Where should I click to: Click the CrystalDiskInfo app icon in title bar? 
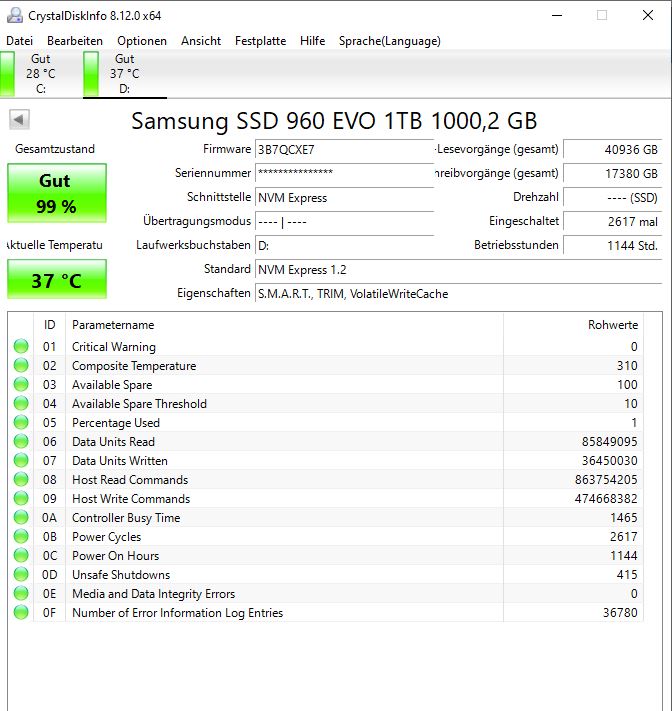coord(15,15)
